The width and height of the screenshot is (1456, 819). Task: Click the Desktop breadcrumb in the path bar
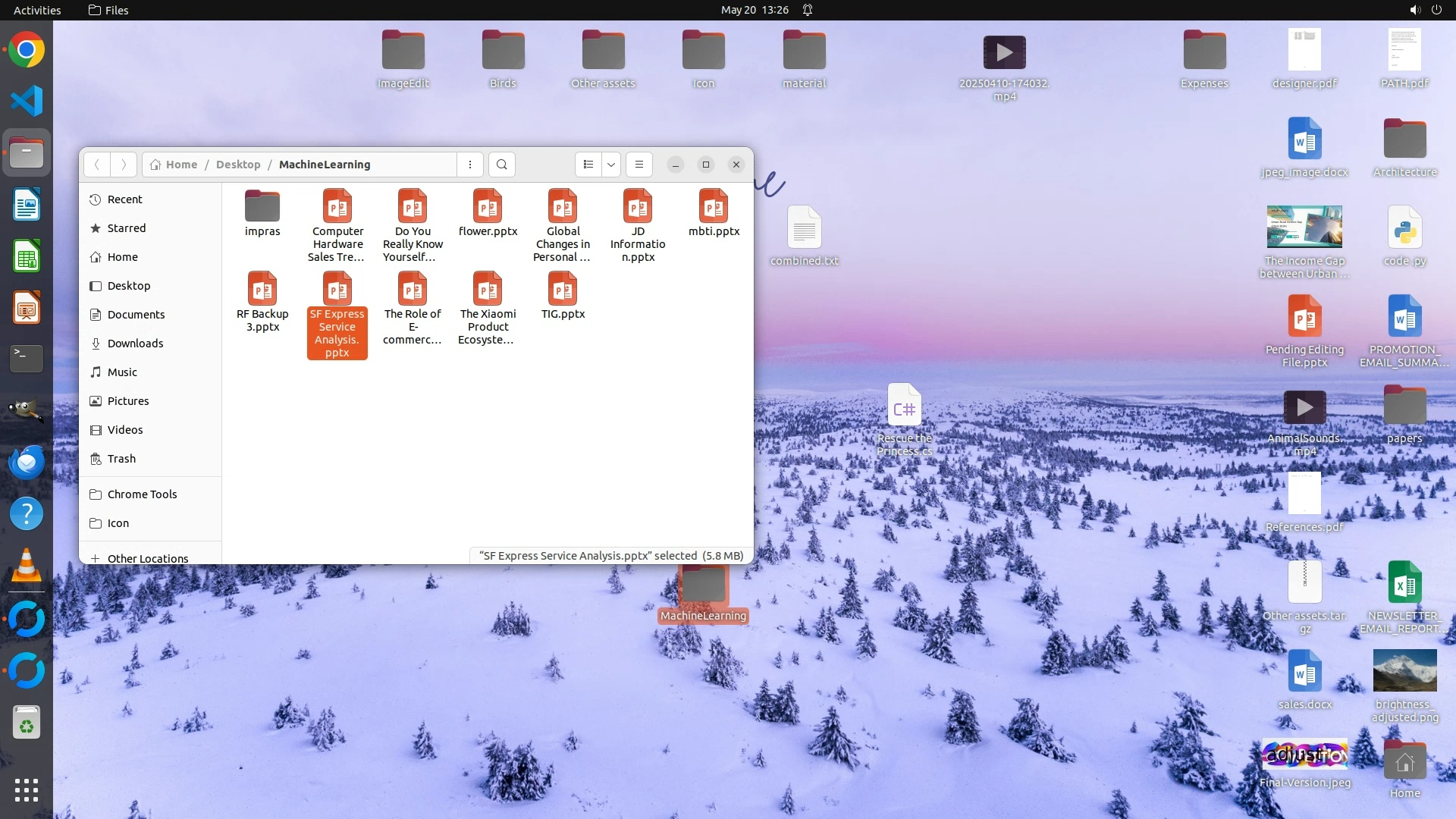[237, 165]
